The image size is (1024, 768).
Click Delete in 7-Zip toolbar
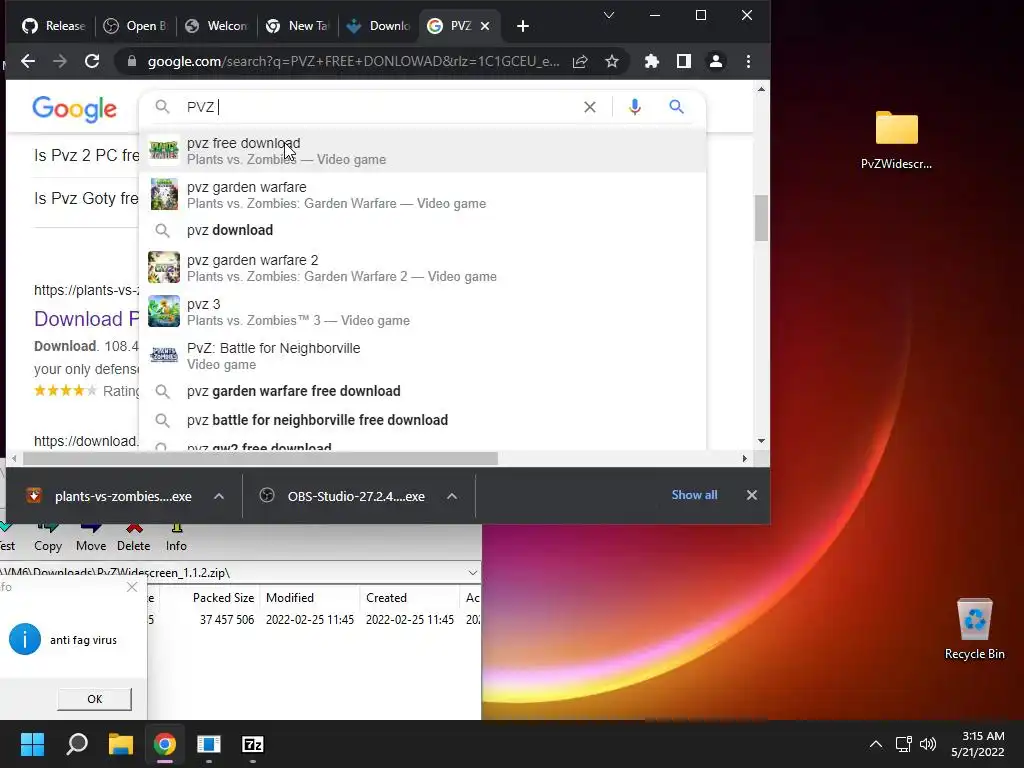click(133, 538)
